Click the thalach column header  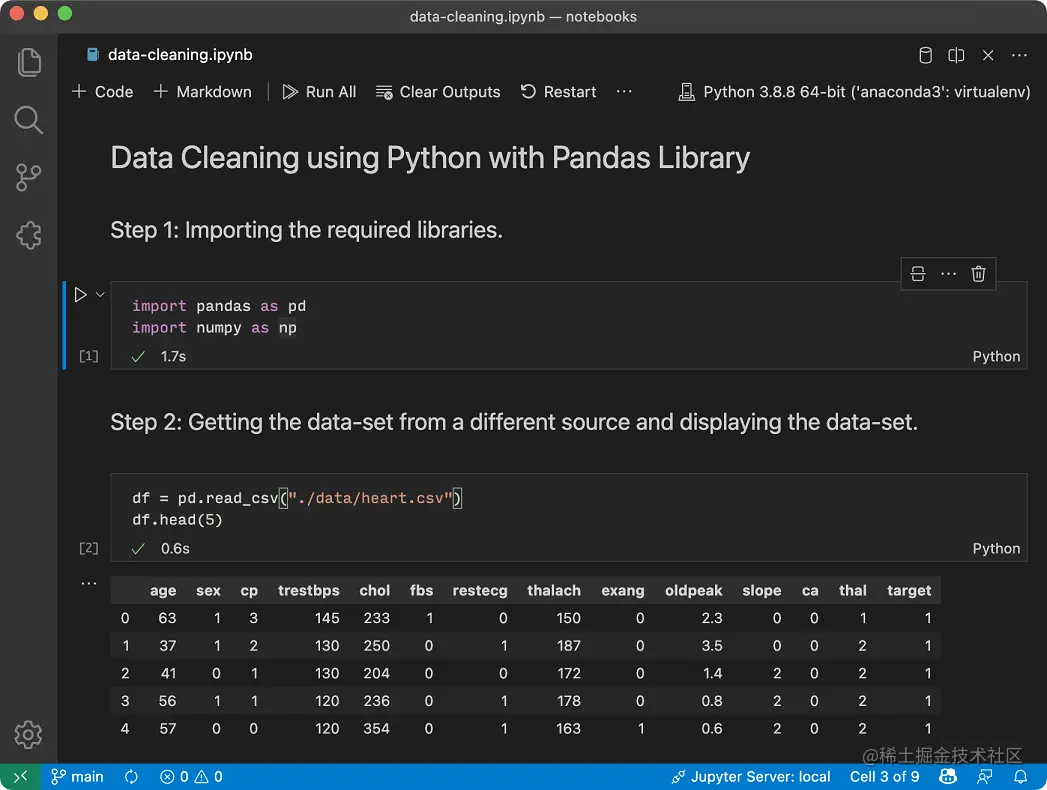[x=554, y=590]
